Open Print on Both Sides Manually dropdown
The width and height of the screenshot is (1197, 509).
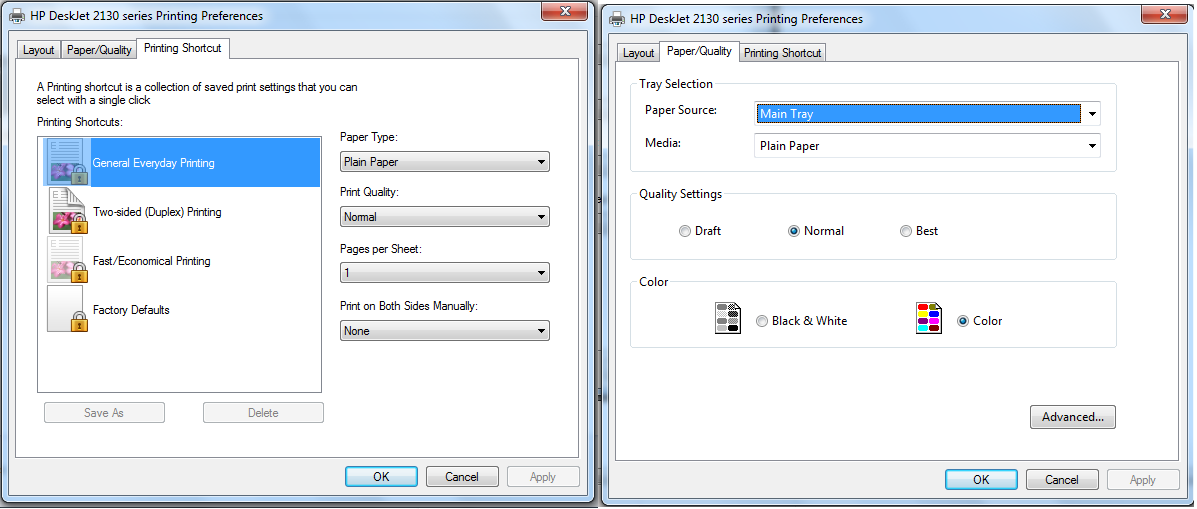tap(444, 331)
